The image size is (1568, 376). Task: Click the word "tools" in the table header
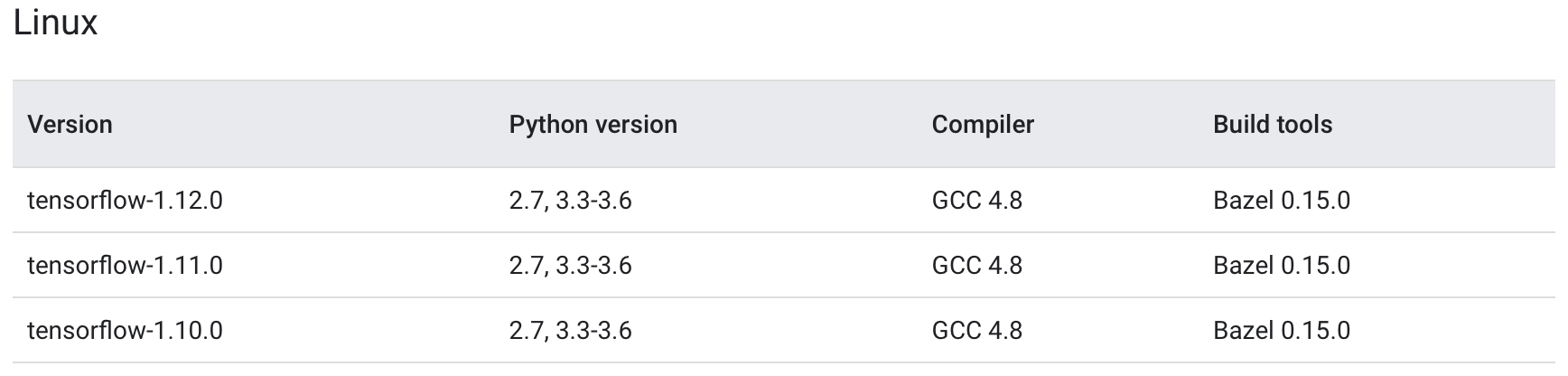[1303, 124]
